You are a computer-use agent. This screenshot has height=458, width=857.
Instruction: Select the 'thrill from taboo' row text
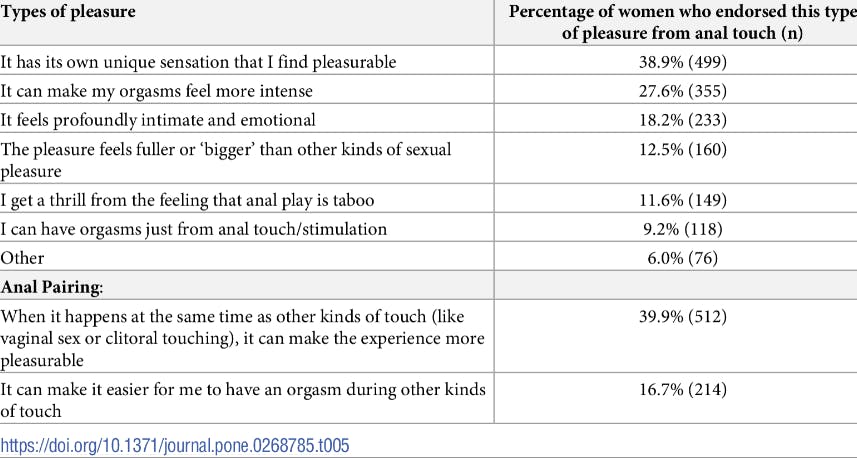188,200
